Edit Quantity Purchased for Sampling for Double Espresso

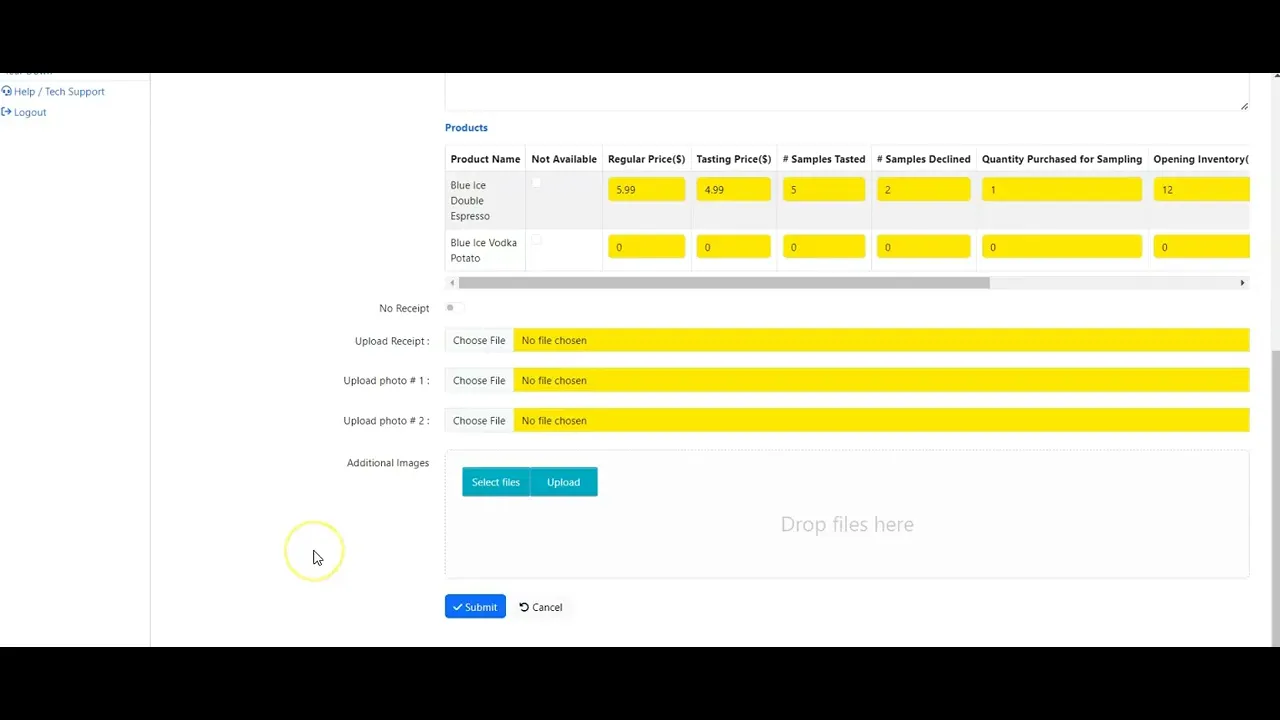click(1061, 189)
